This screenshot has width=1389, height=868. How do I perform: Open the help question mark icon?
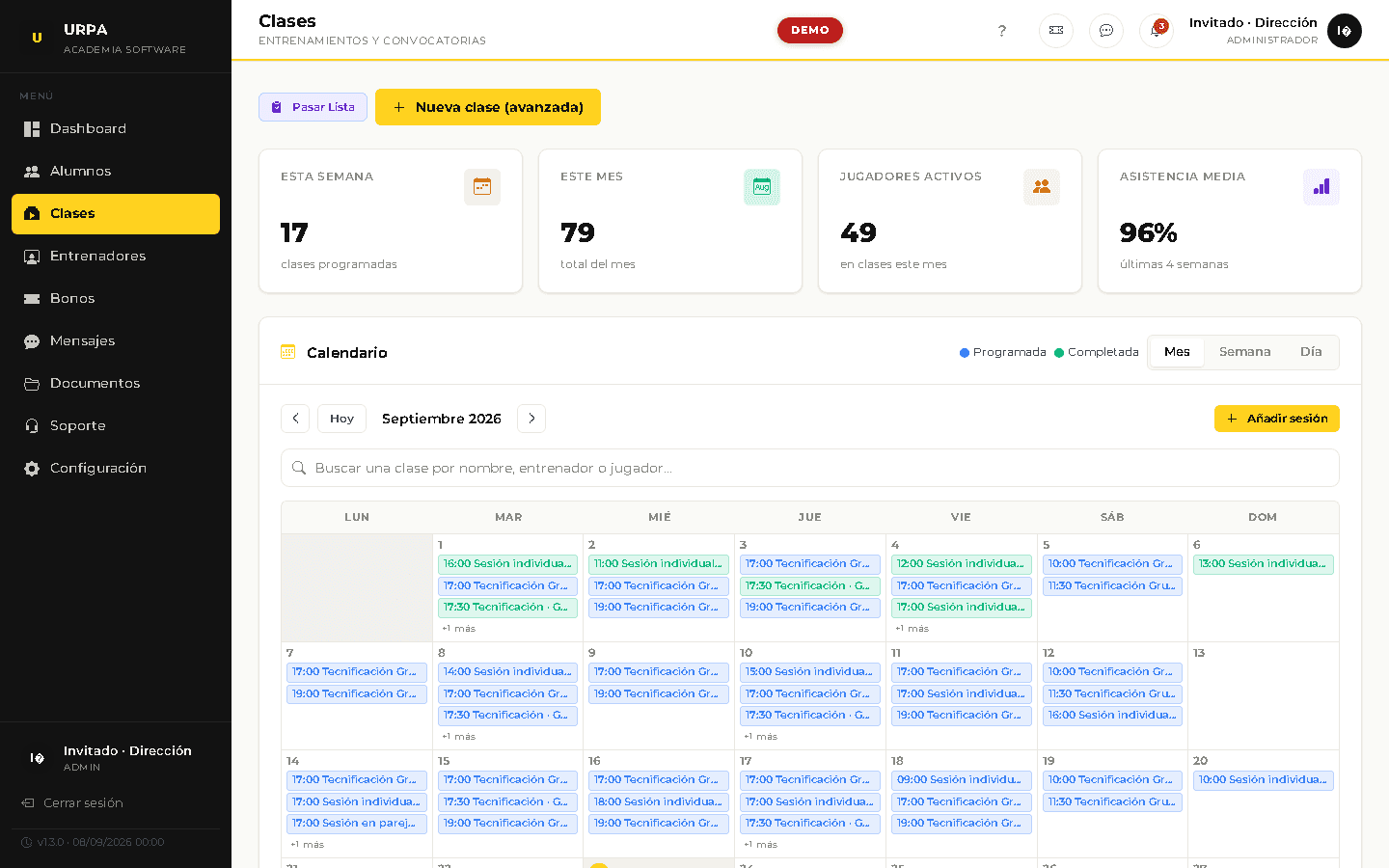(1002, 31)
